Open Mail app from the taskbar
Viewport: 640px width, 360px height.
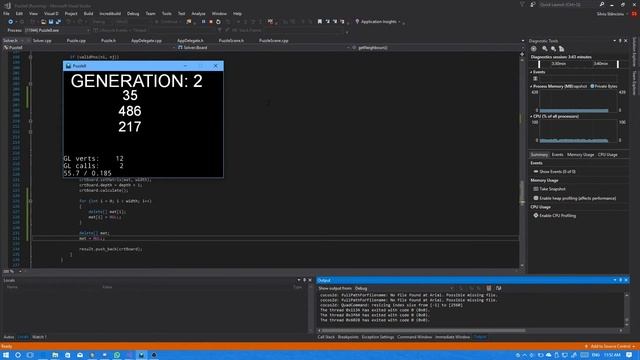(x=80, y=355)
